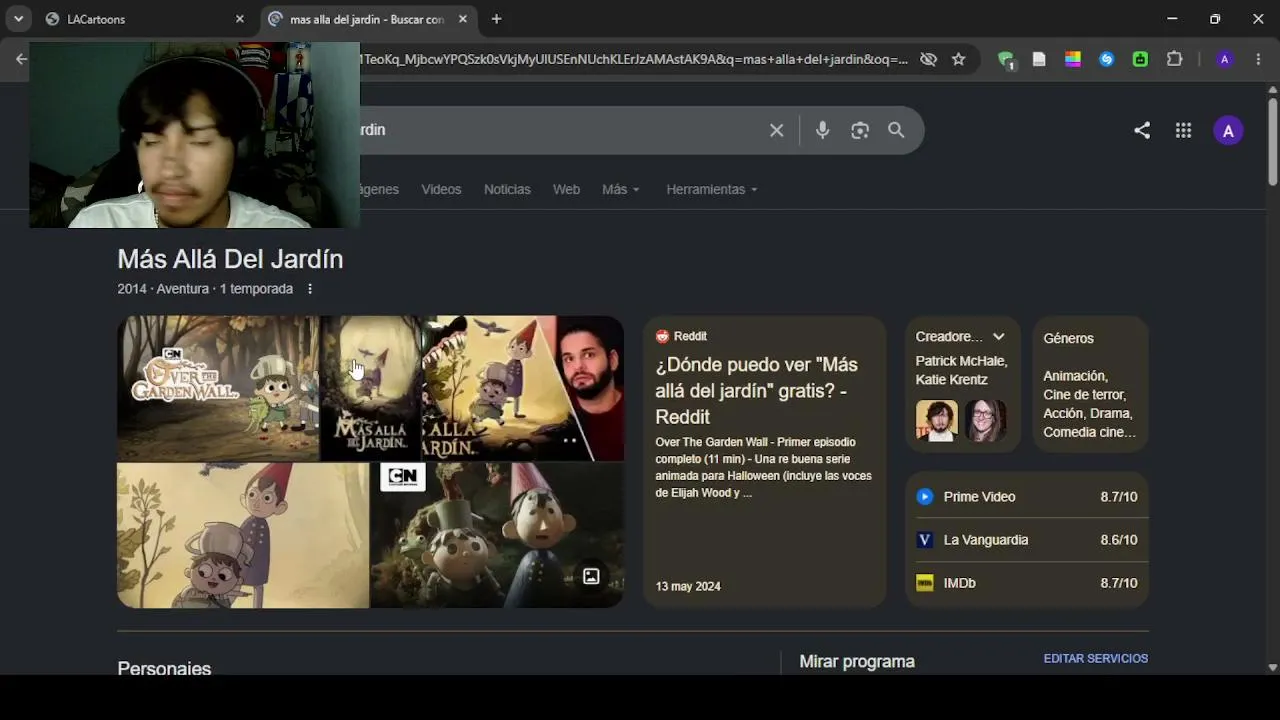Expand the Creadores card chevron
Screen dimensions: 1280x720
point(998,337)
